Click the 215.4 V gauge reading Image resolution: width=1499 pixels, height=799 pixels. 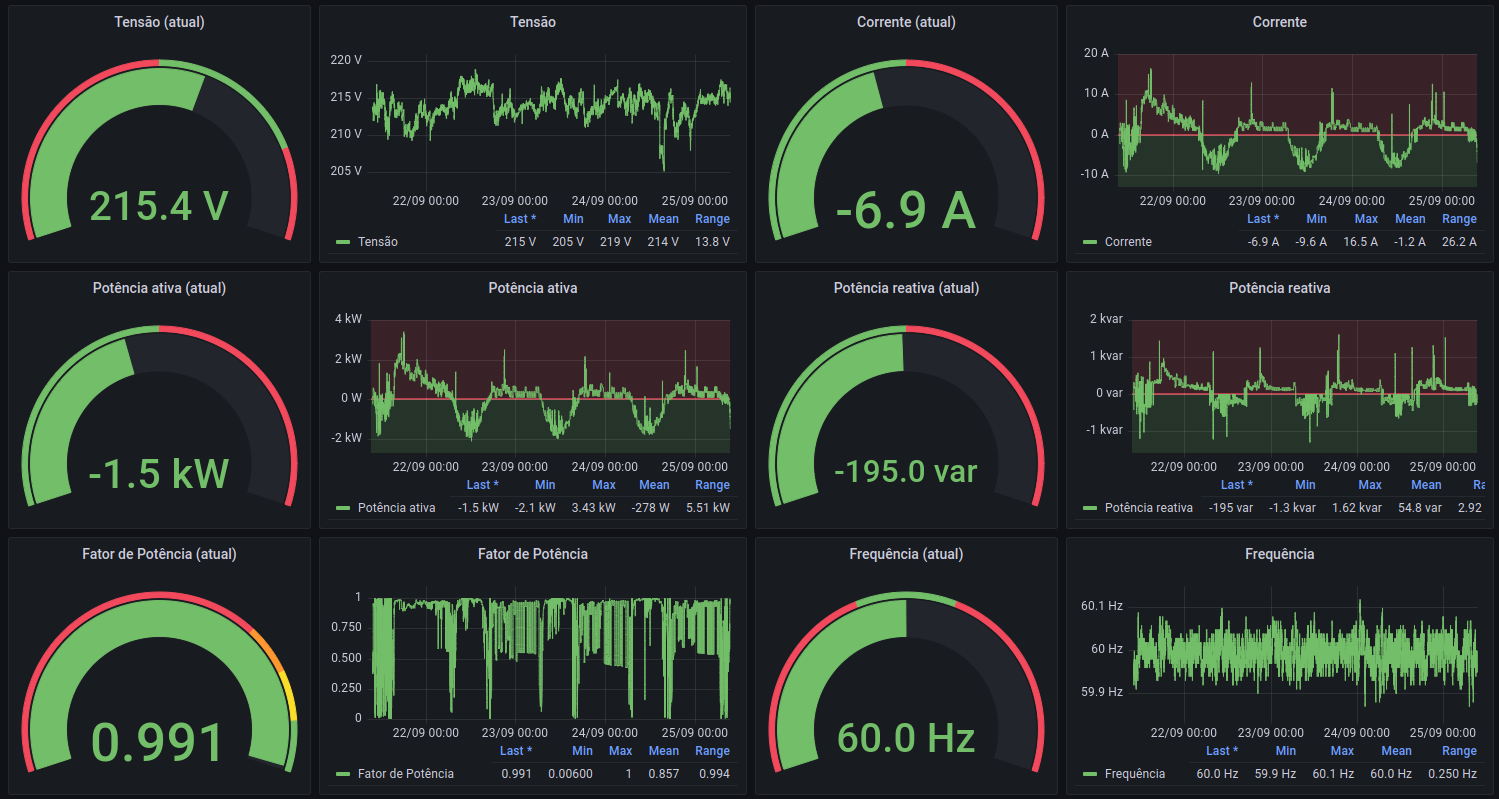[x=159, y=206]
